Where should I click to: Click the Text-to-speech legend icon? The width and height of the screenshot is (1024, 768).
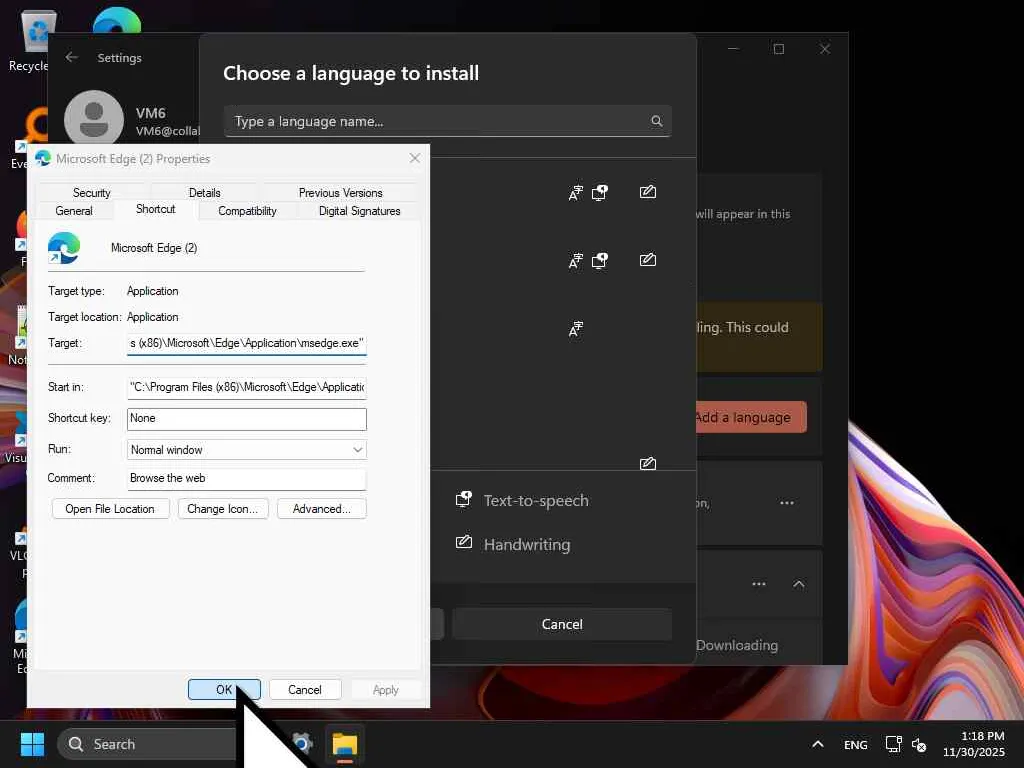(x=464, y=500)
